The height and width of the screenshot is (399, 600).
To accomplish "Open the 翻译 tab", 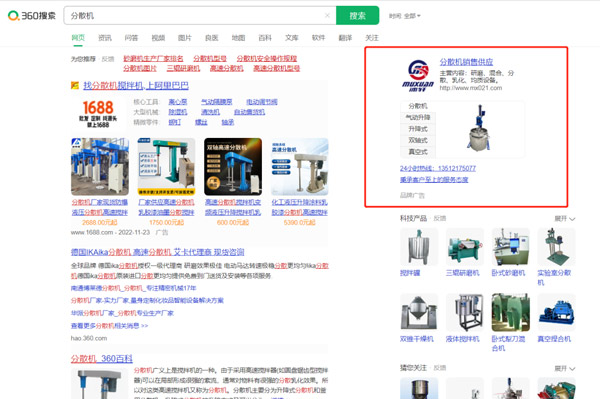I will (345, 37).
